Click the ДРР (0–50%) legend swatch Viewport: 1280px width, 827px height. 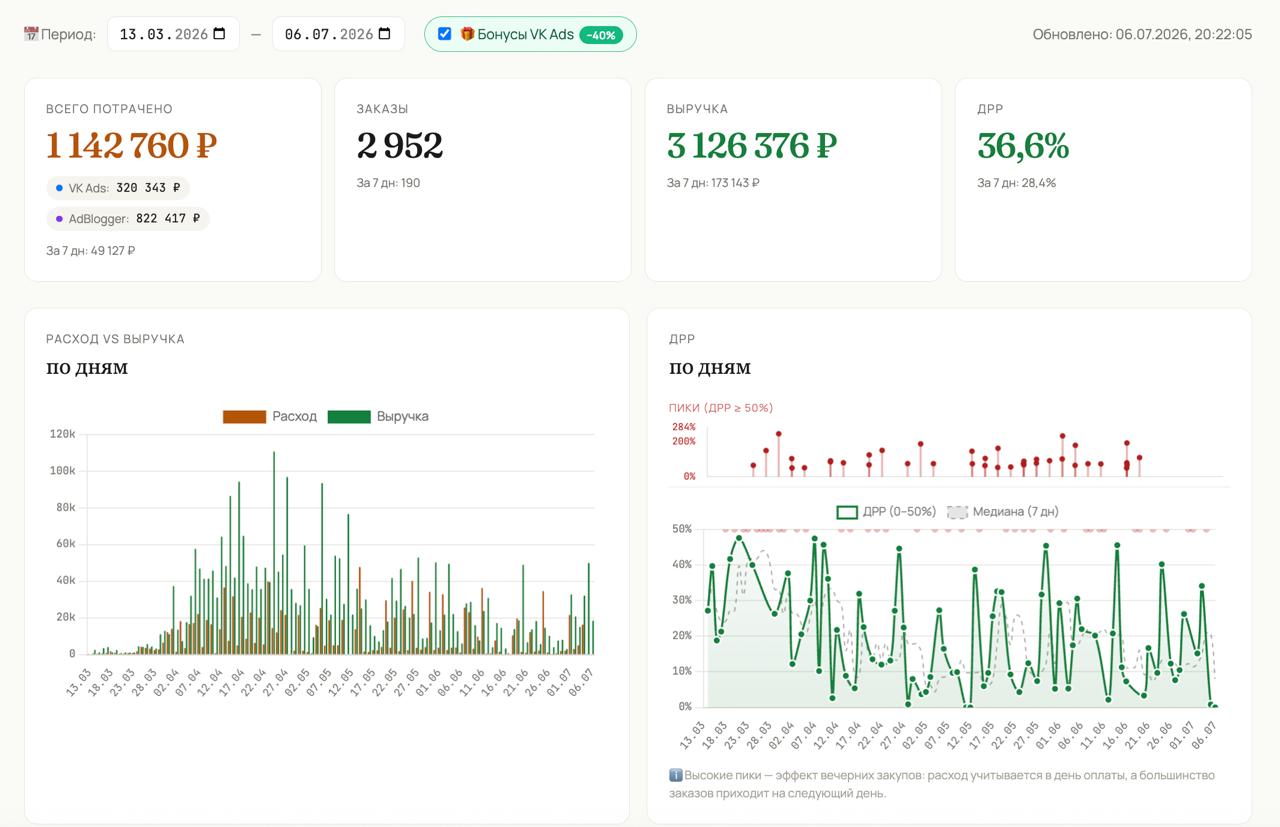pos(847,512)
